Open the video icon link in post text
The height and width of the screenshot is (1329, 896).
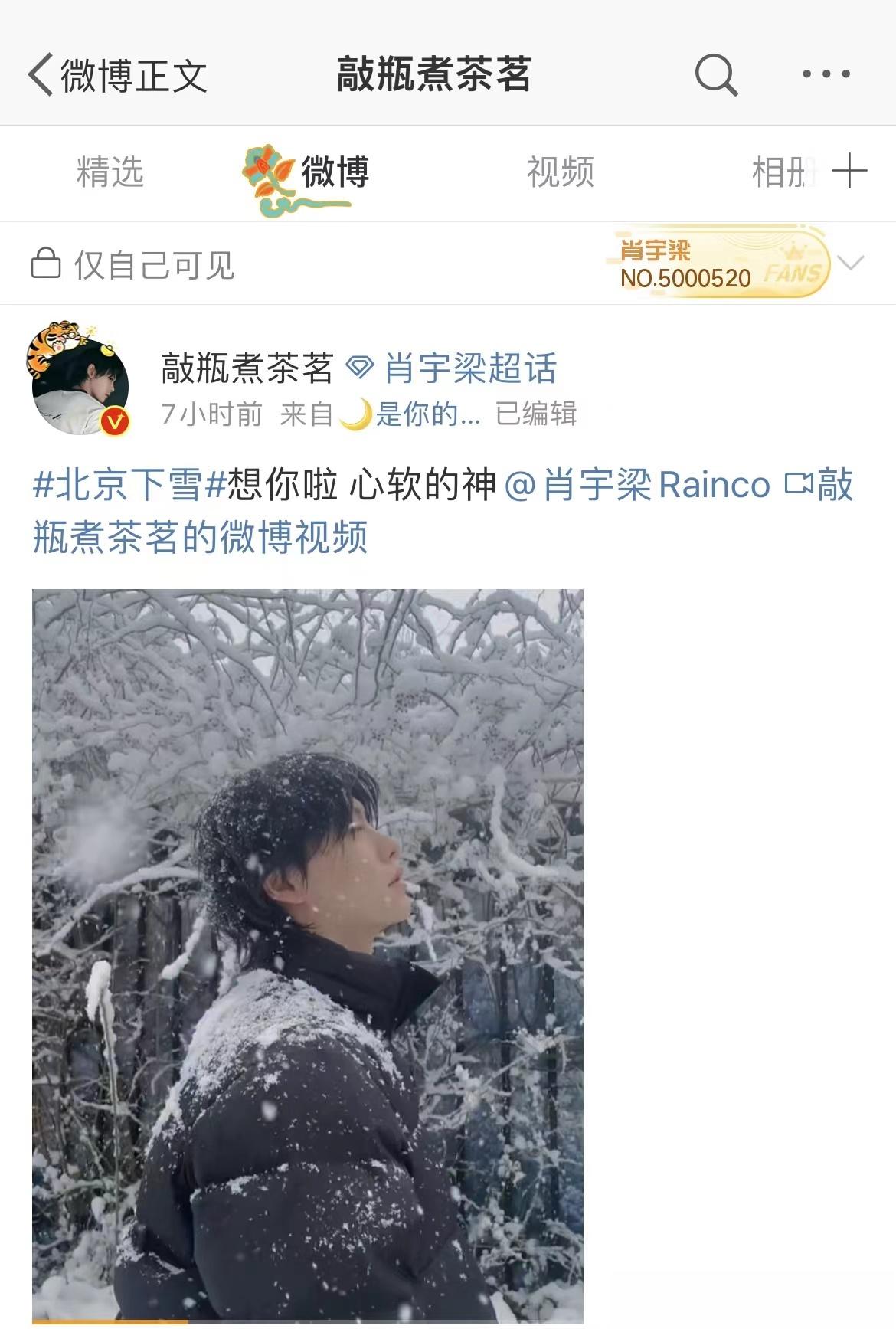click(799, 484)
